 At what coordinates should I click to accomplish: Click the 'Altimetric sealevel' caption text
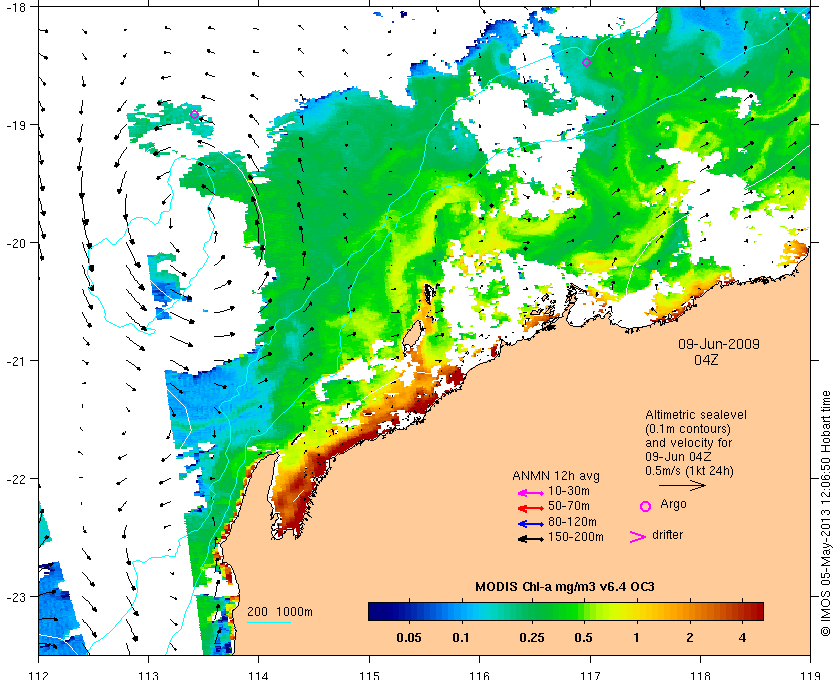(x=696, y=415)
